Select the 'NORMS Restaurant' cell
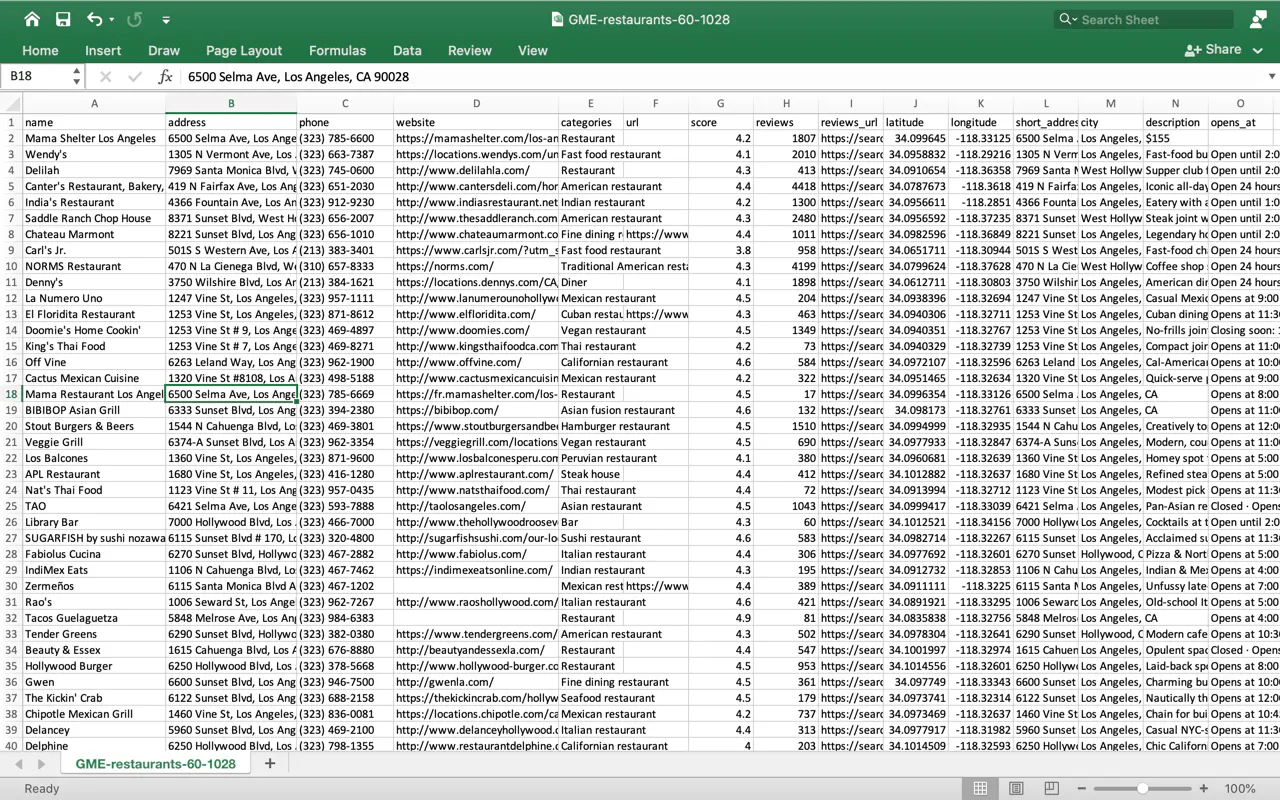The image size is (1280, 800). pos(94,266)
